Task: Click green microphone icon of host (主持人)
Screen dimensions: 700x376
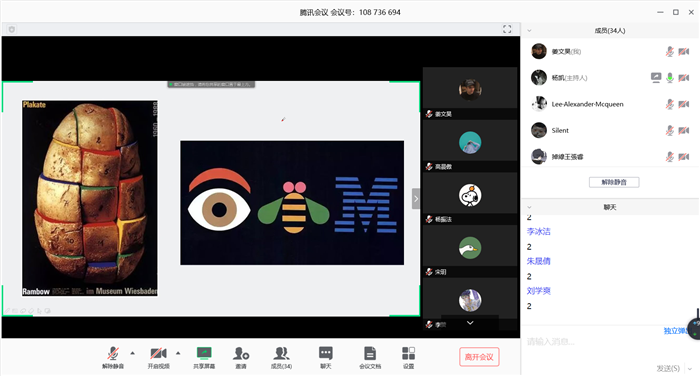Action: [670, 78]
